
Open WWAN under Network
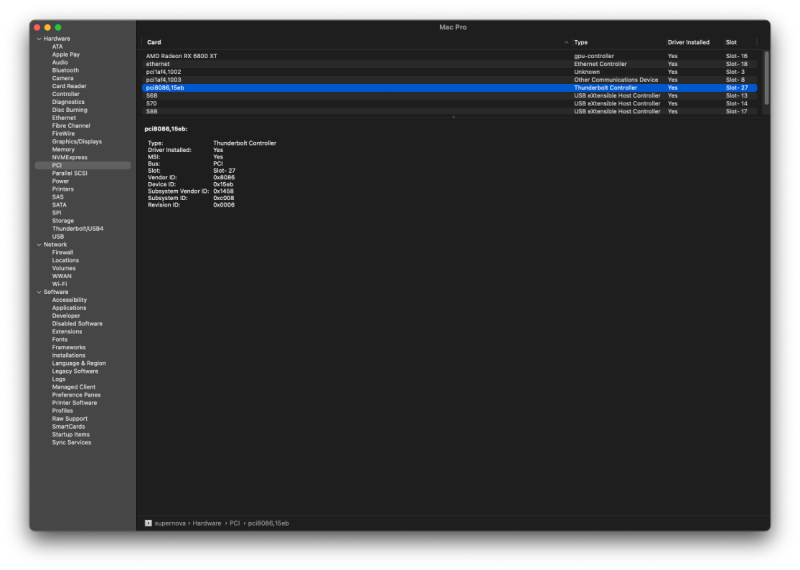pos(62,276)
